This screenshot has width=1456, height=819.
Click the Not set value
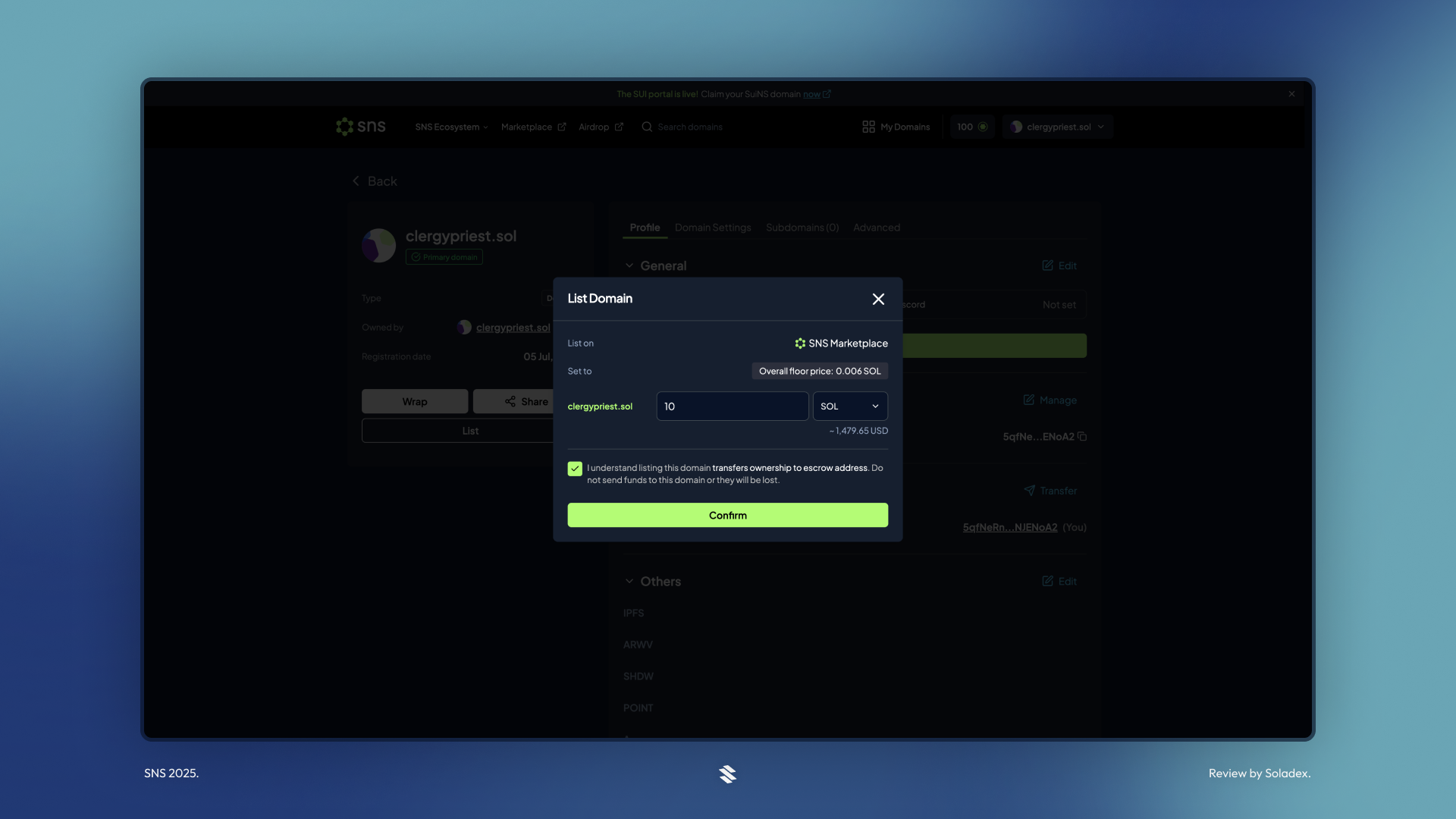(x=1059, y=305)
